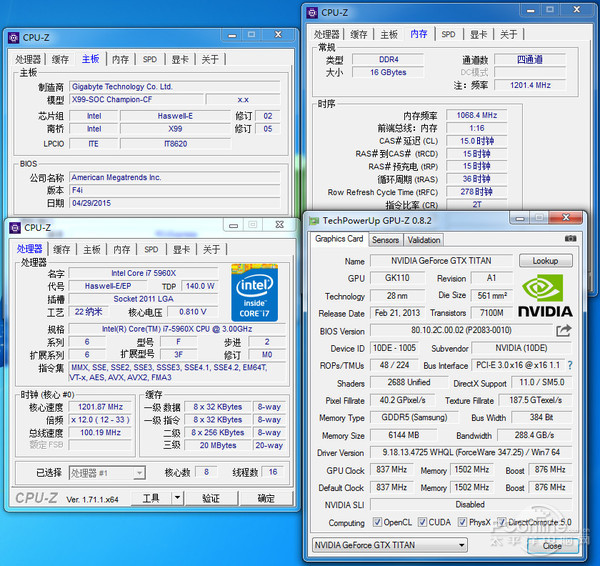Open the SPD tab in memory CPU-Z window

[448, 34]
